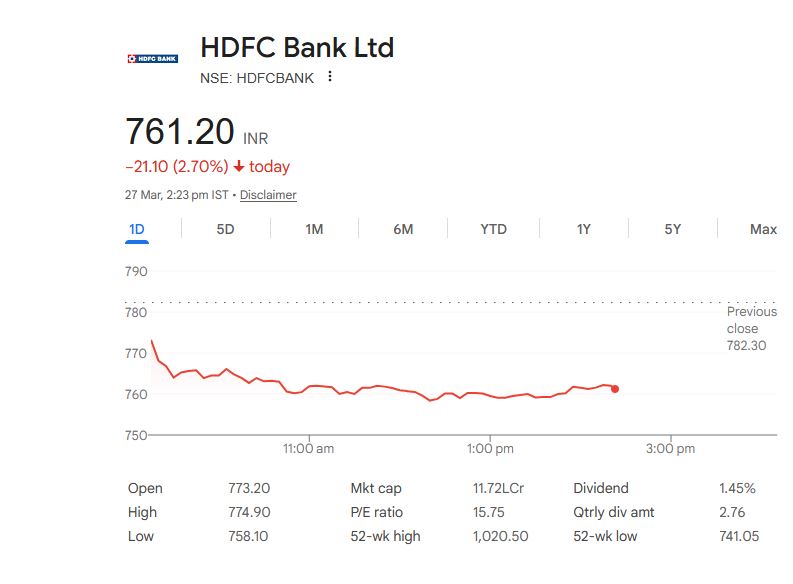Show the 5Y chart range
793x584 pixels.
tap(673, 229)
